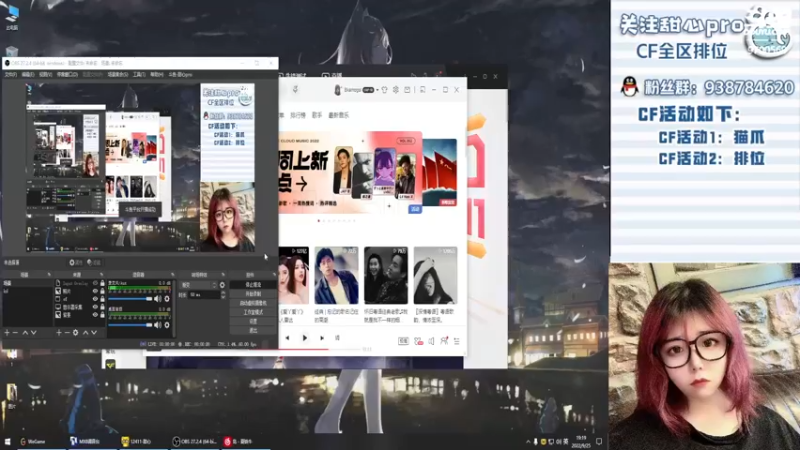Adjust the 麦克风/Aux volume slider
Screen dimensions: 800x450
130,298
